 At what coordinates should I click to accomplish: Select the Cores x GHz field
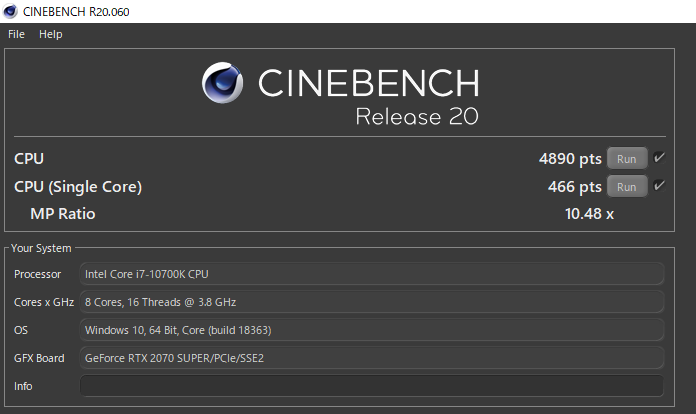371,302
